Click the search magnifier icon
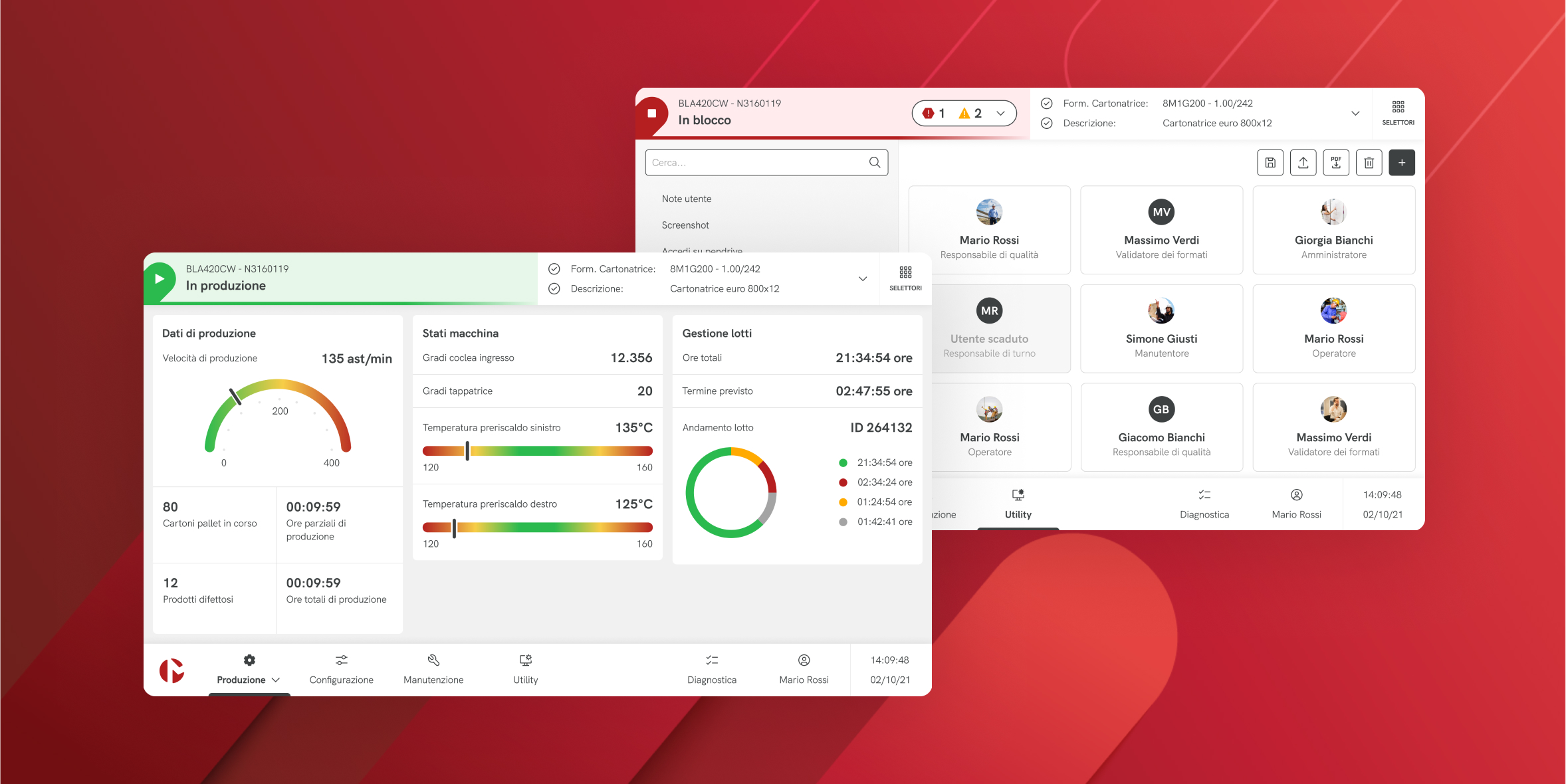The height and width of the screenshot is (784, 1566). (875, 162)
